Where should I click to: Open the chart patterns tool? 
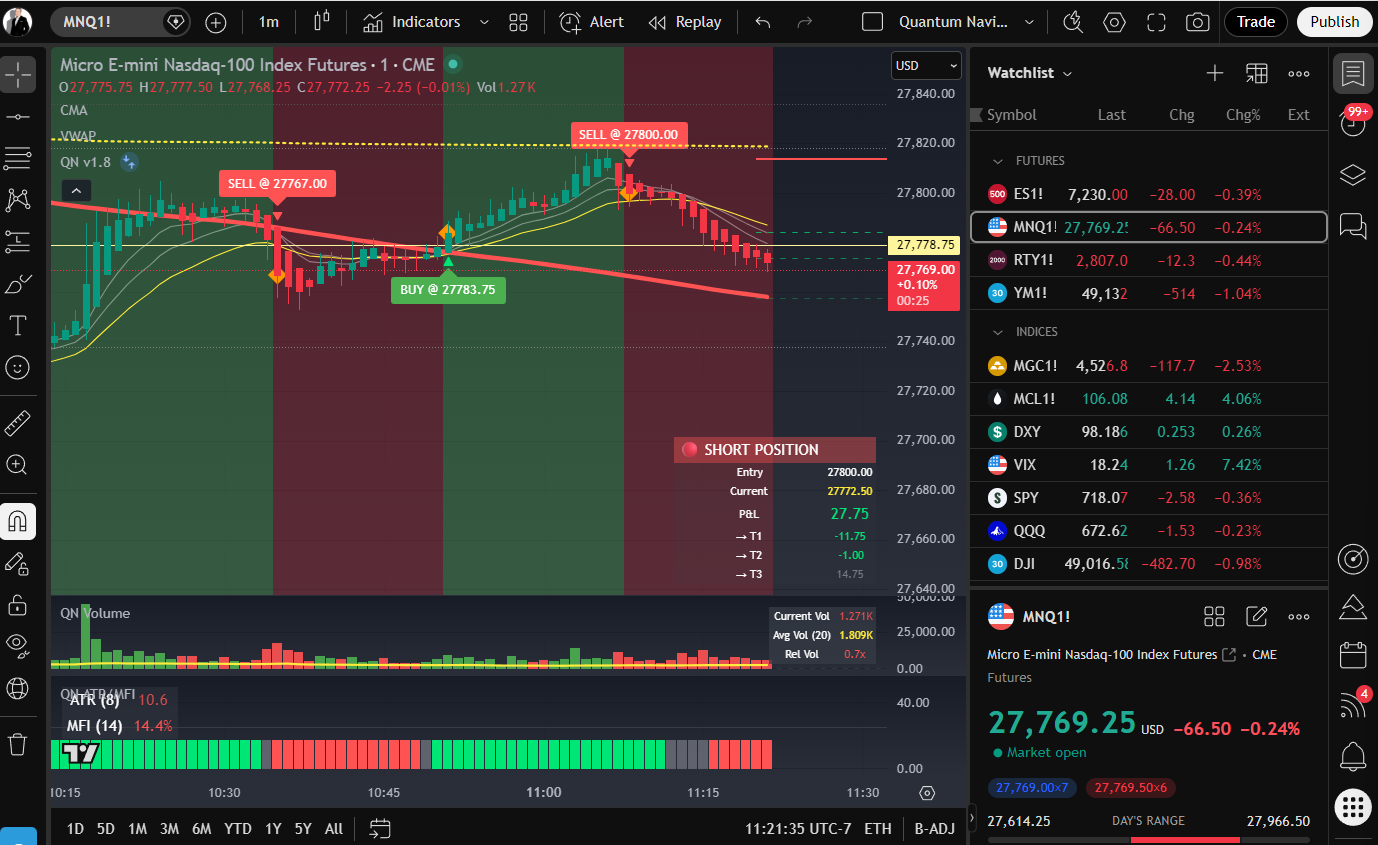[18, 200]
